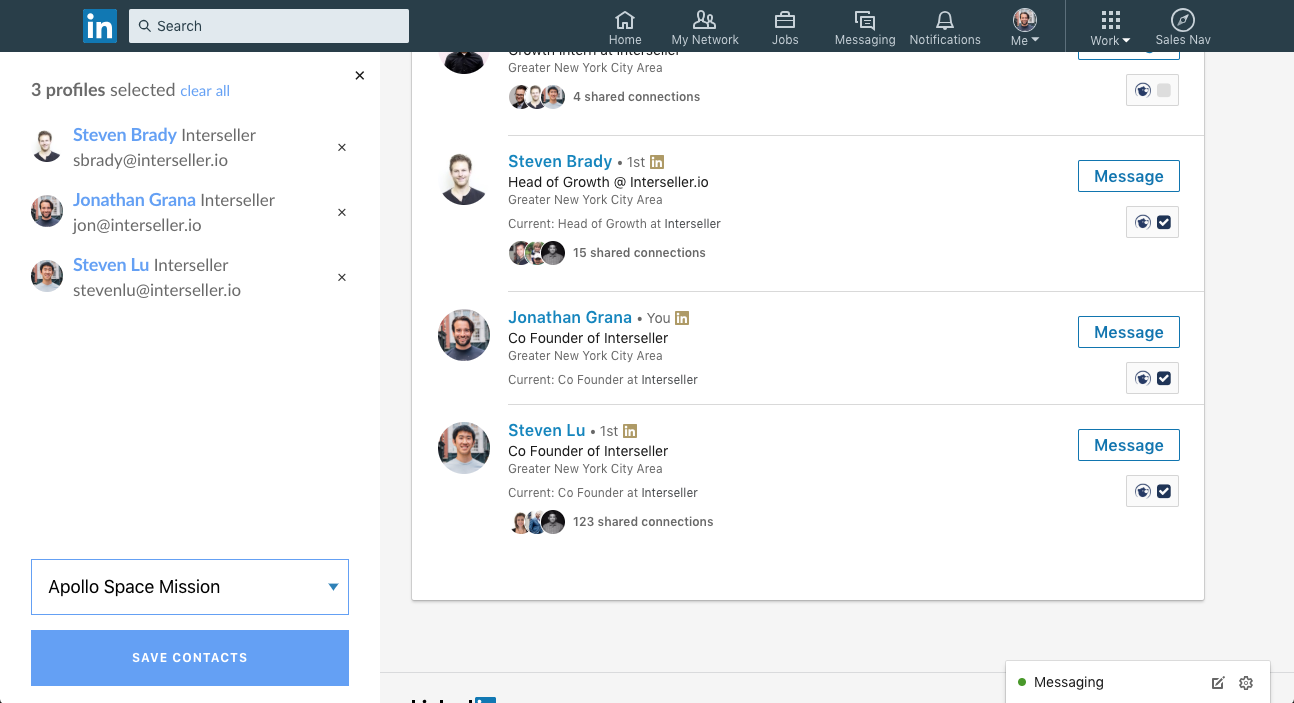Viewport: 1294px width, 703px height.
Task: Compose new message in Messaging bar
Action: 1217,683
